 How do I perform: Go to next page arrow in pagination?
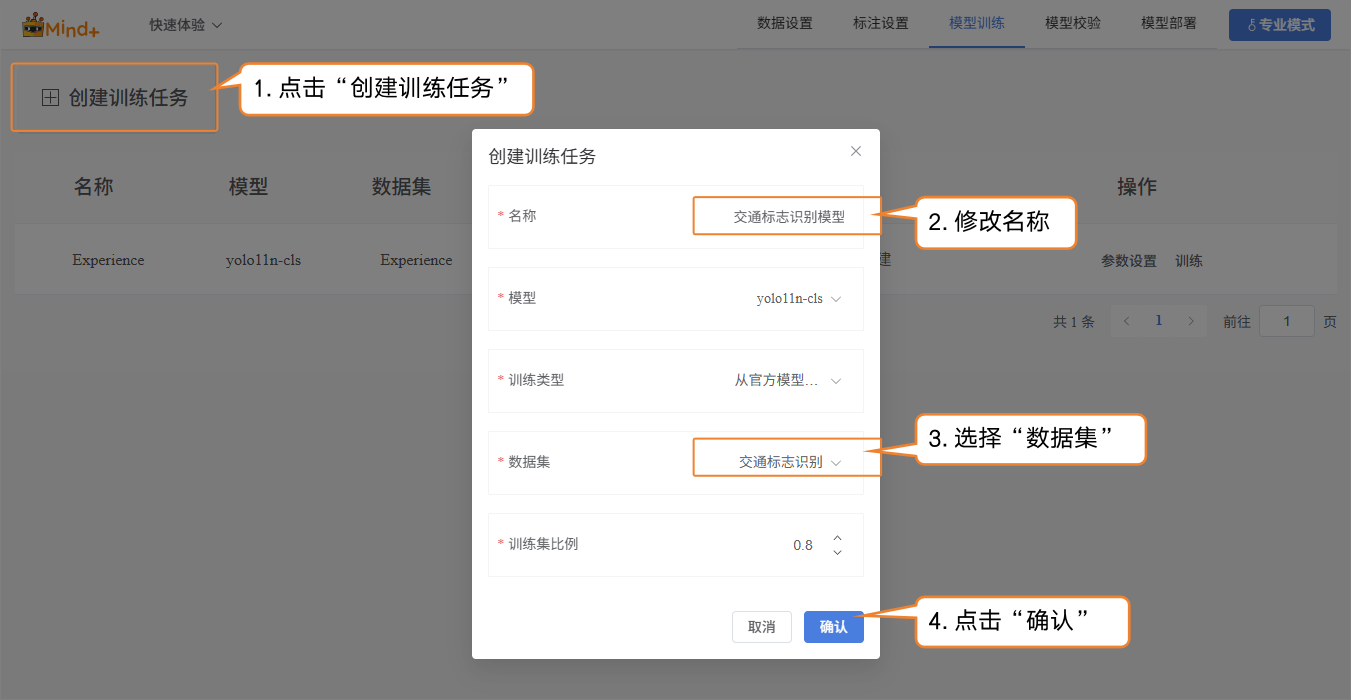point(1190,321)
